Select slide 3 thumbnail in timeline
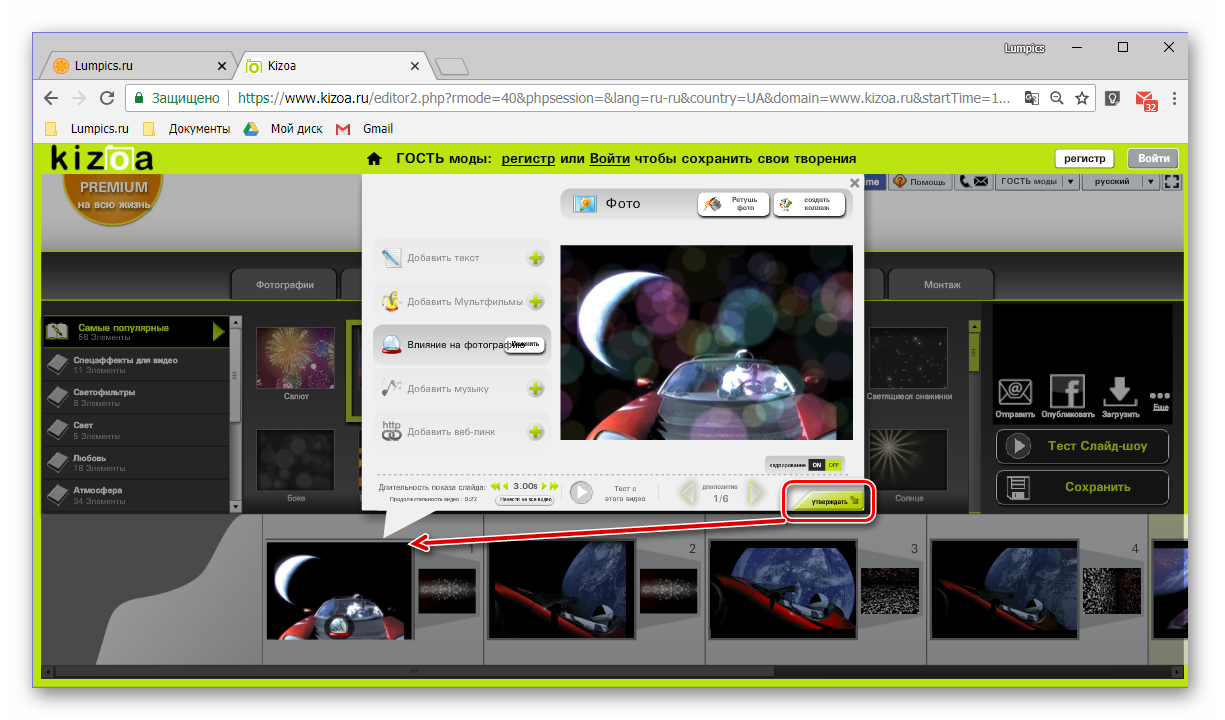 [x=783, y=590]
